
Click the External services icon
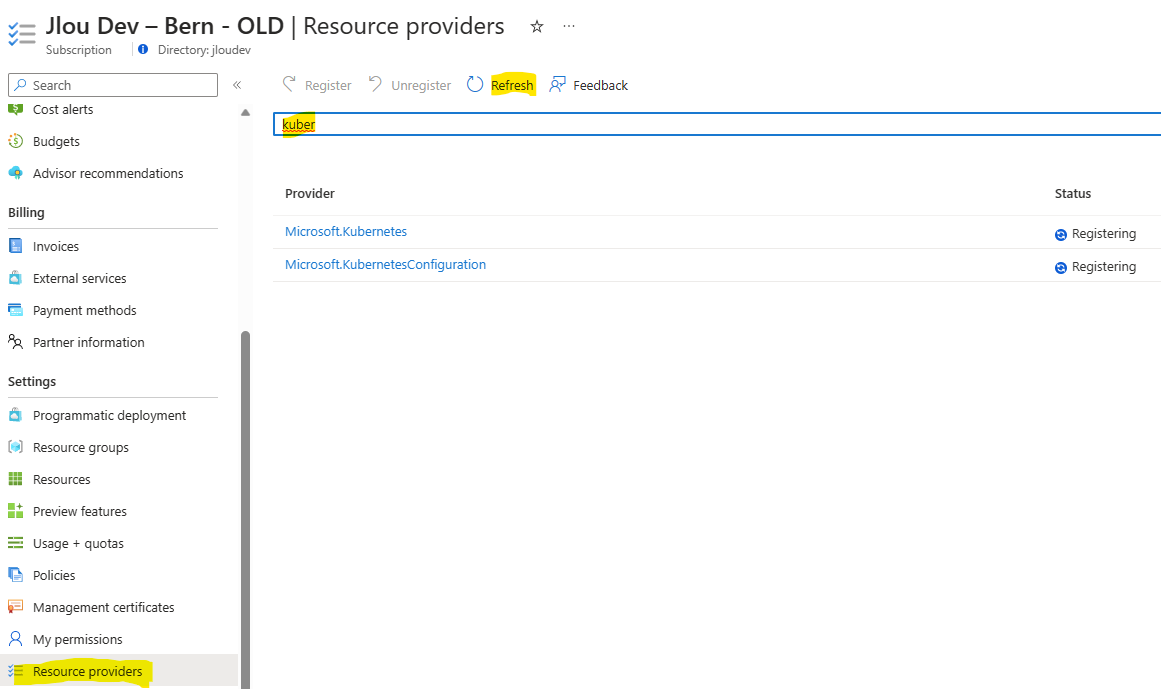16,278
